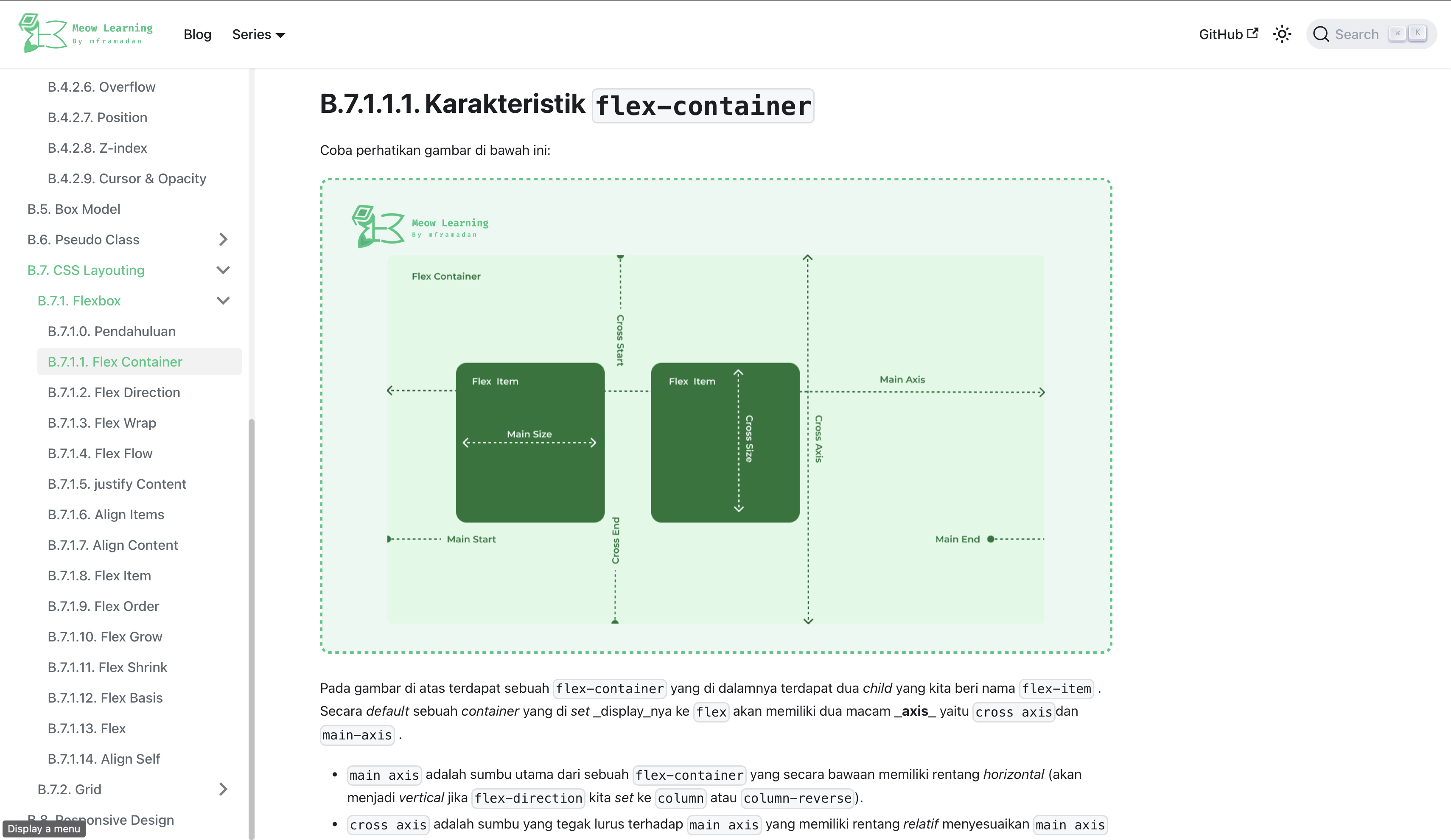Open the Series dropdown menu
The width and height of the screenshot is (1451, 840).
click(x=258, y=33)
